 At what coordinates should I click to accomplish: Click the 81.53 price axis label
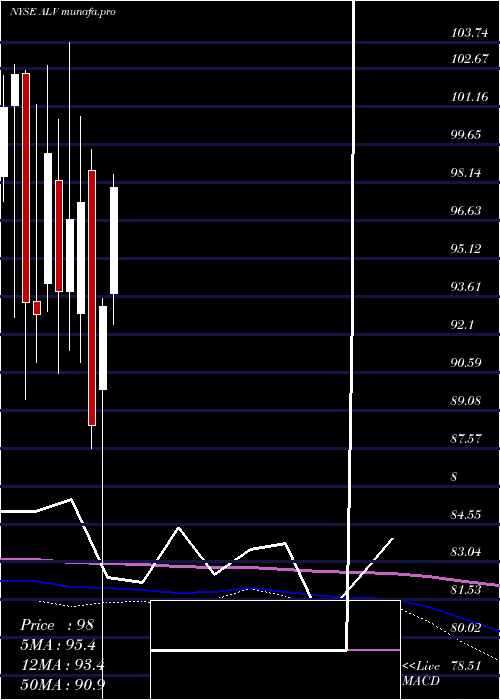[x=466, y=590]
